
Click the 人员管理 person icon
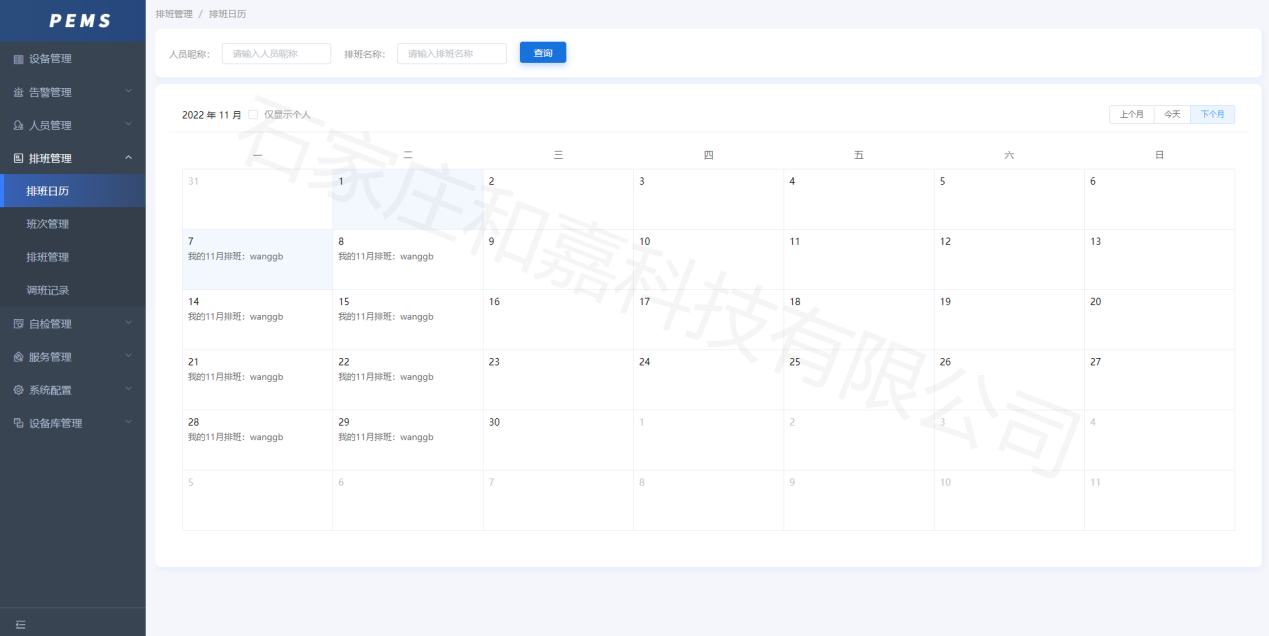point(18,126)
